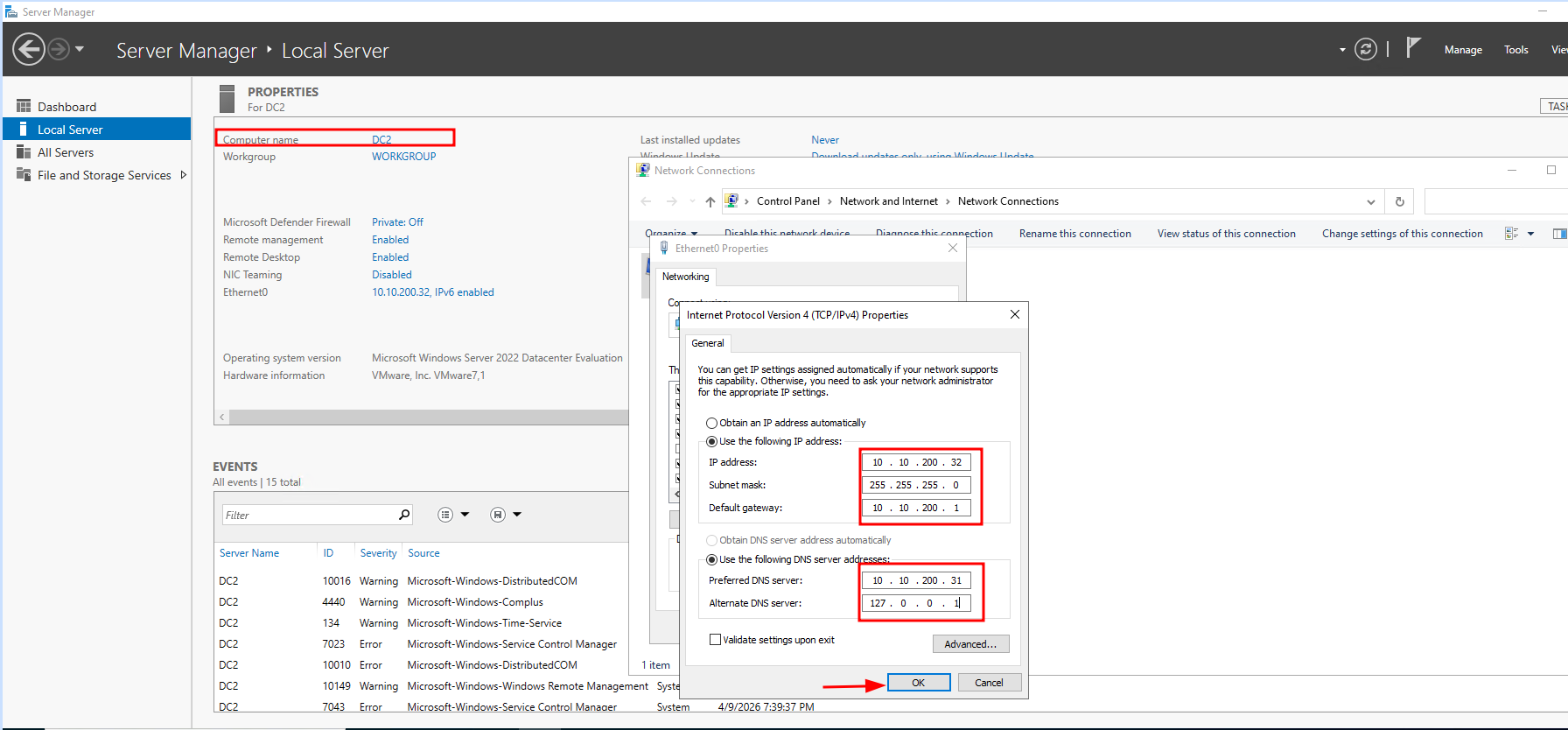Image resolution: width=1568 pixels, height=730 pixels.
Task: Refresh the Network Connections address bar
Action: pos(1399,201)
